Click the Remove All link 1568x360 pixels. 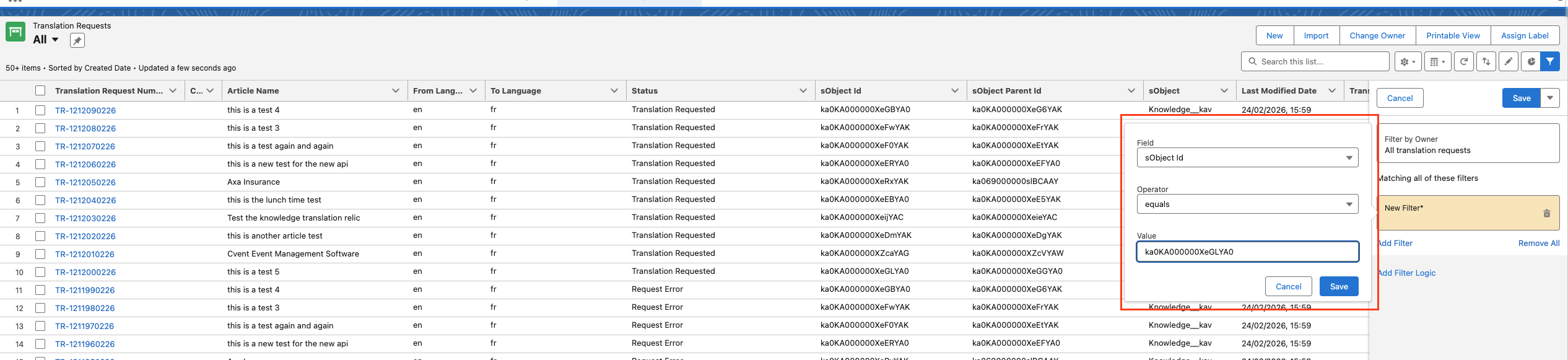(x=1538, y=243)
